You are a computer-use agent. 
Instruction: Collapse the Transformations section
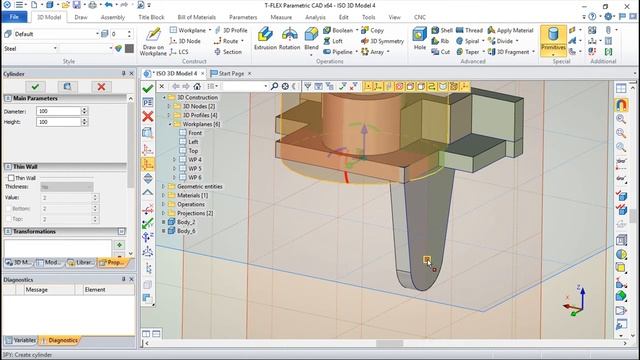8,231
